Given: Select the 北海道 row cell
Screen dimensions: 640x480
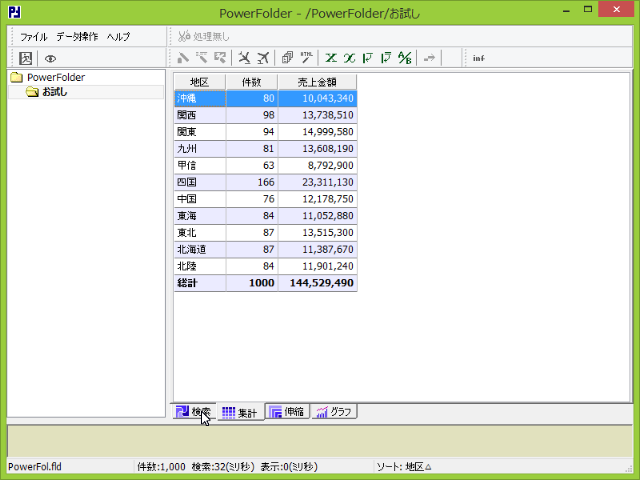Looking at the screenshot, I should (x=200, y=249).
